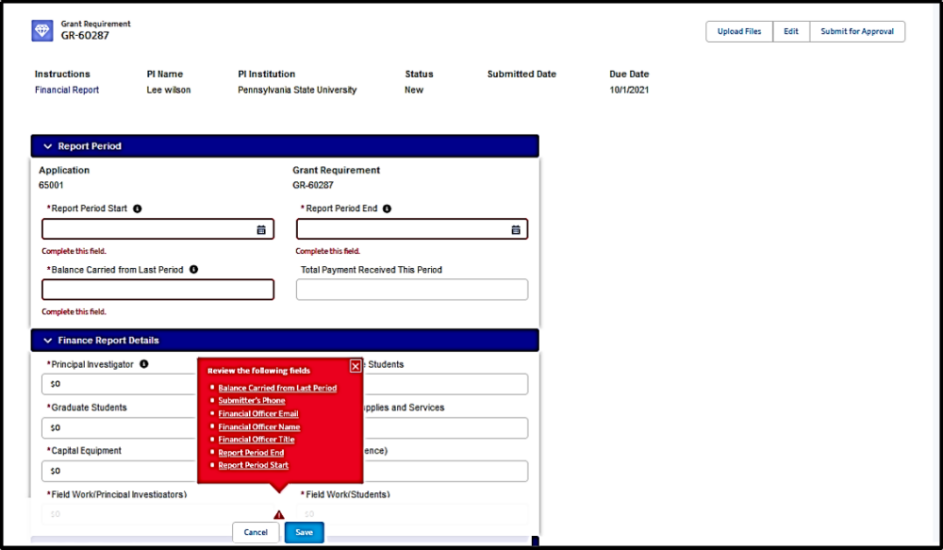Collapse the Report Period section
Image resolution: width=943 pixels, height=550 pixels.
pos(48,146)
